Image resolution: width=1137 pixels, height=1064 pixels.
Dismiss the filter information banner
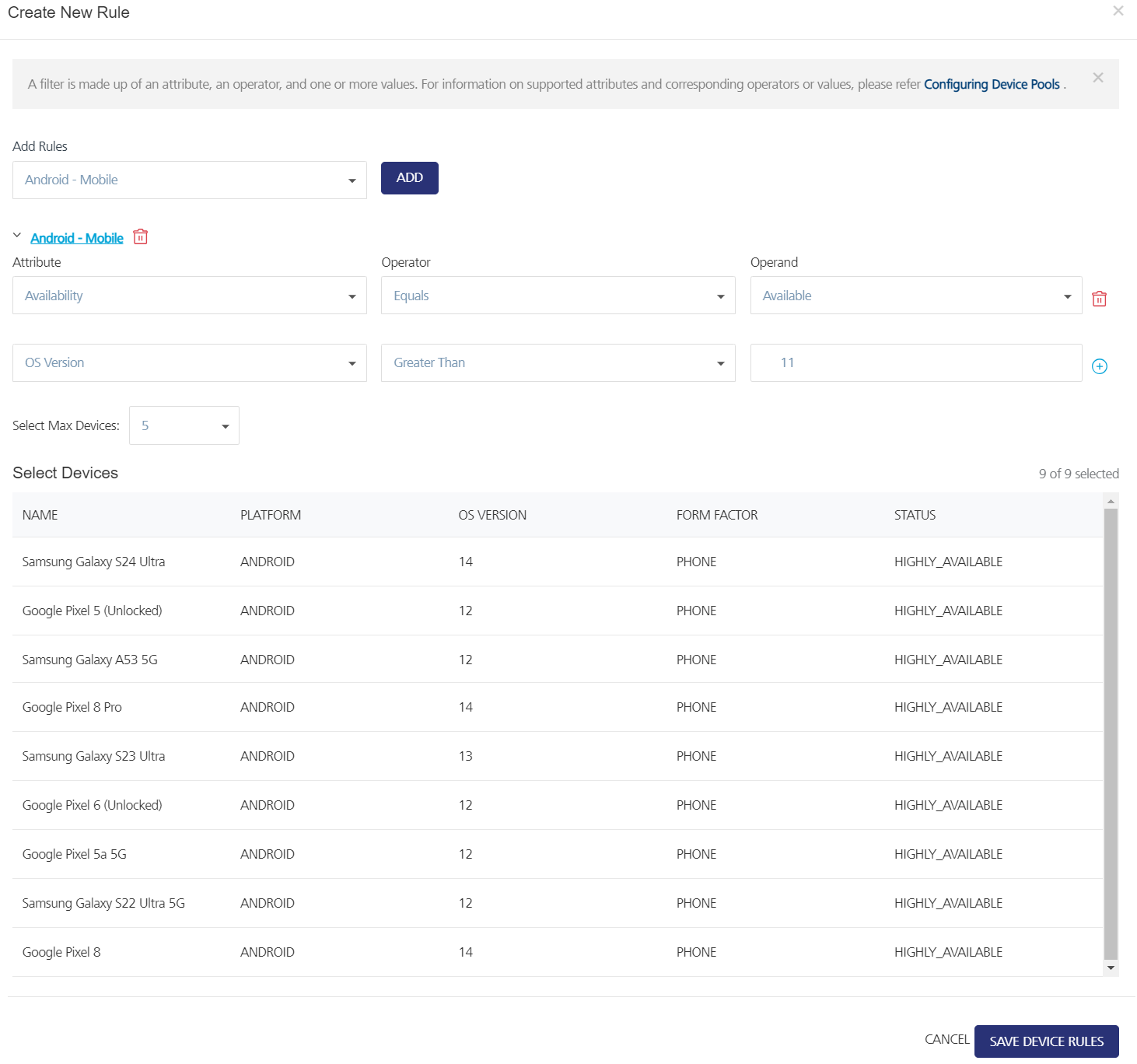[x=1097, y=78]
